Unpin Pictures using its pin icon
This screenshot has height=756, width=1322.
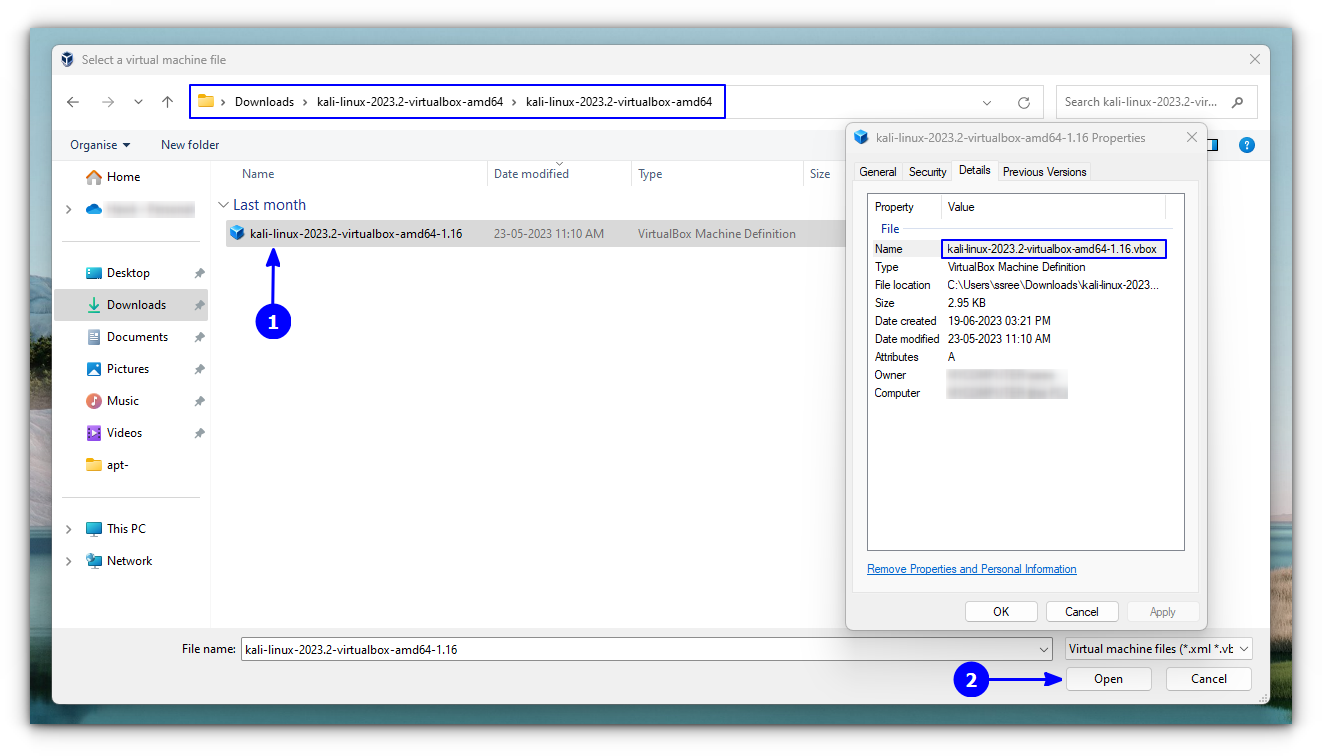[x=200, y=369]
